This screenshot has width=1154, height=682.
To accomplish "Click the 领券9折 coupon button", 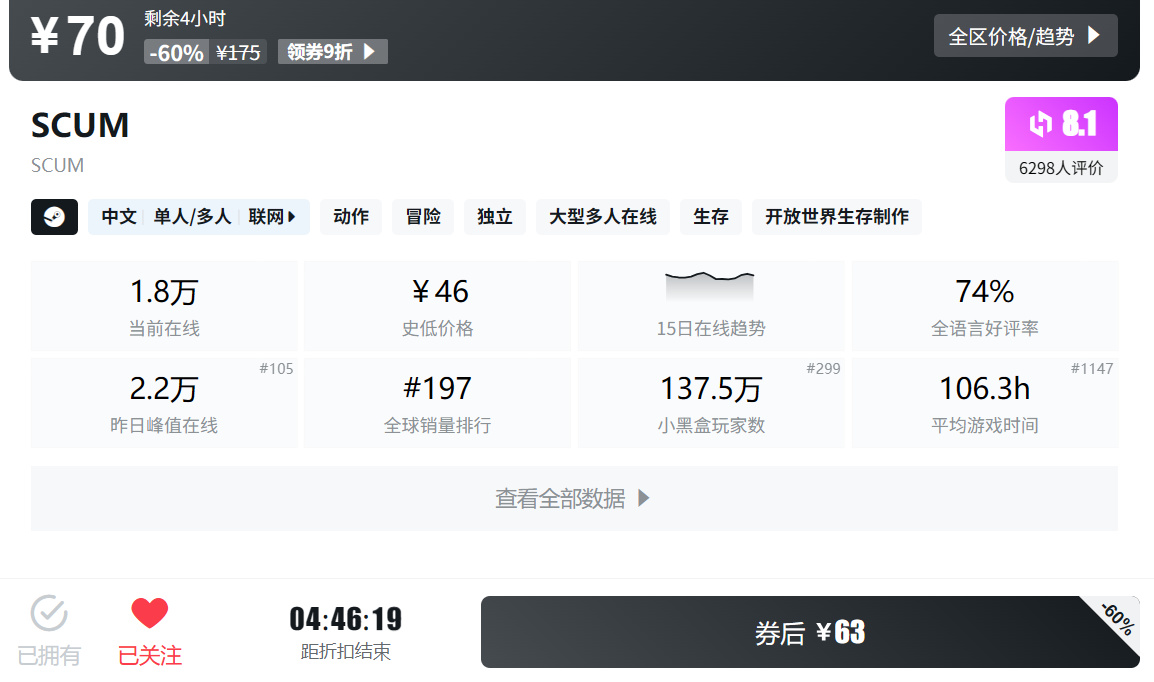I will 333,51.
